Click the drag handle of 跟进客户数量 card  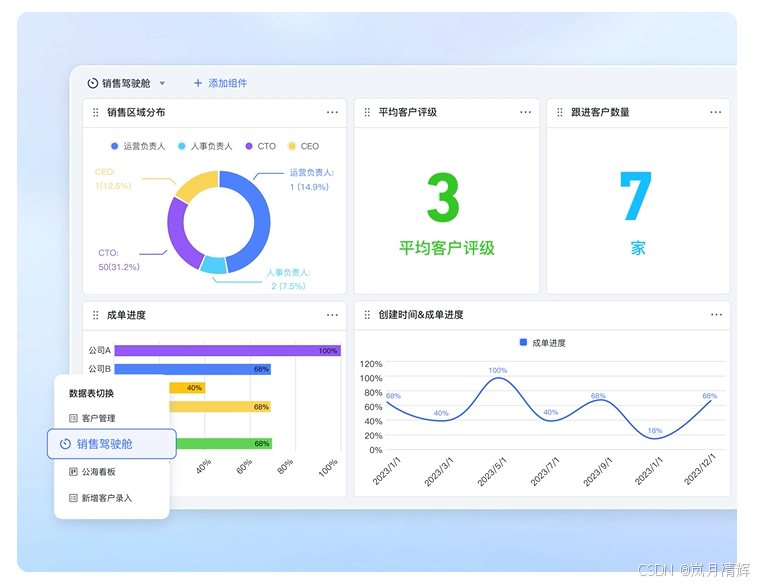pyautogui.click(x=560, y=112)
